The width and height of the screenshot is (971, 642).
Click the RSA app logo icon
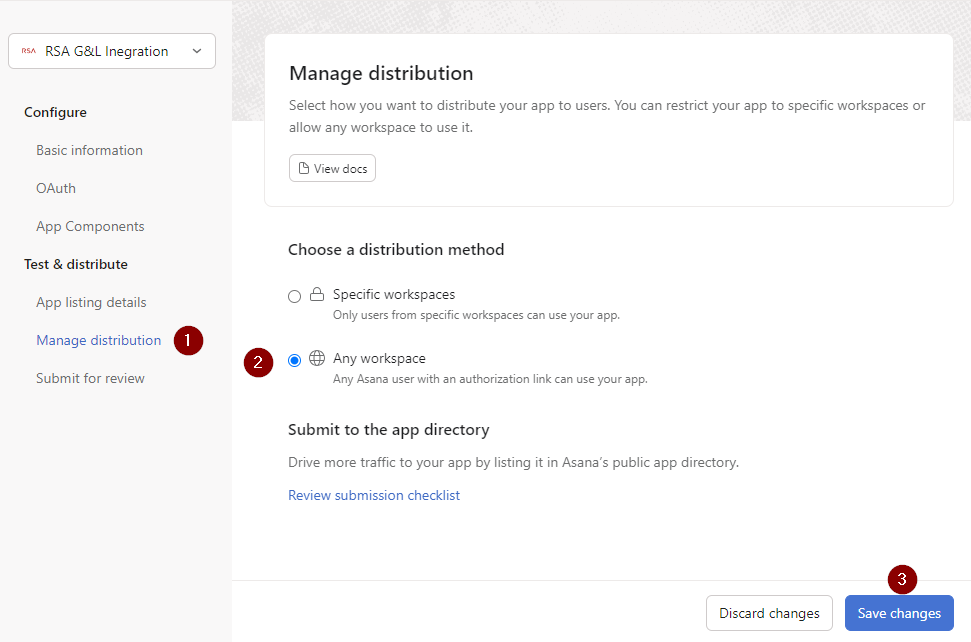tap(28, 51)
